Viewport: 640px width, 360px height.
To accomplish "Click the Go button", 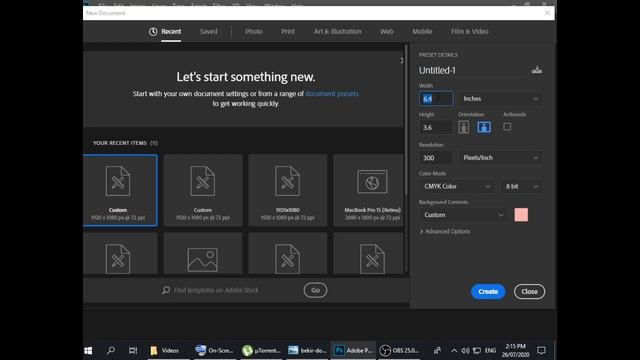I will [x=315, y=290].
